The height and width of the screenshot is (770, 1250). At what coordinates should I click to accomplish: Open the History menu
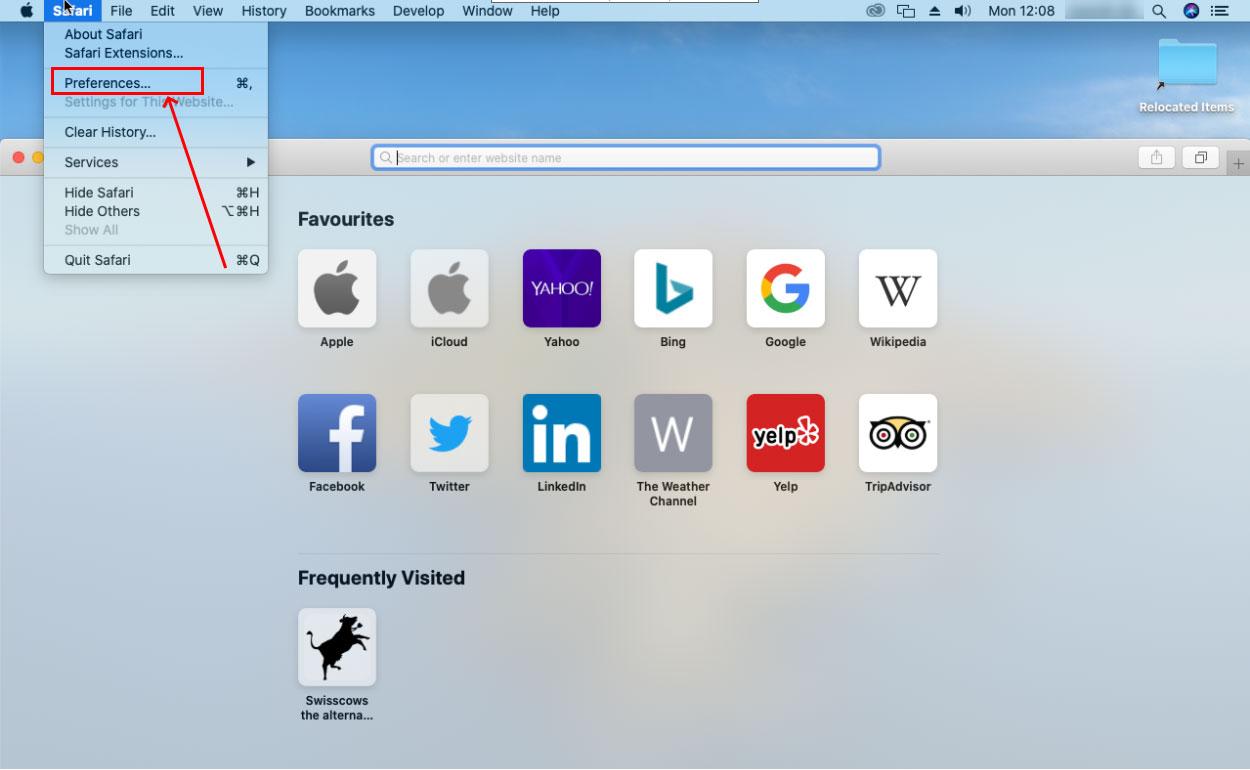click(264, 11)
